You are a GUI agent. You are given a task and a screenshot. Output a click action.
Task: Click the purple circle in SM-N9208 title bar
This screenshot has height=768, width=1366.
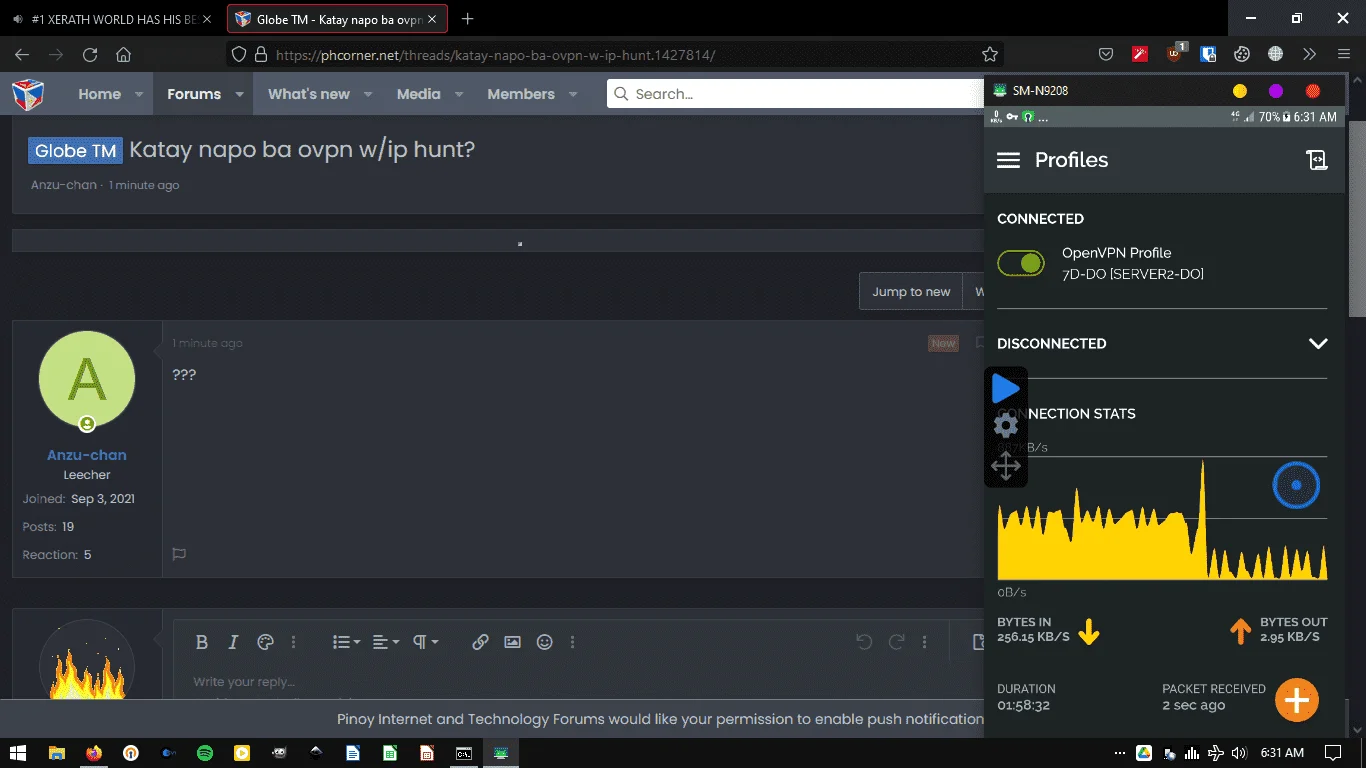click(x=1276, y=91)
